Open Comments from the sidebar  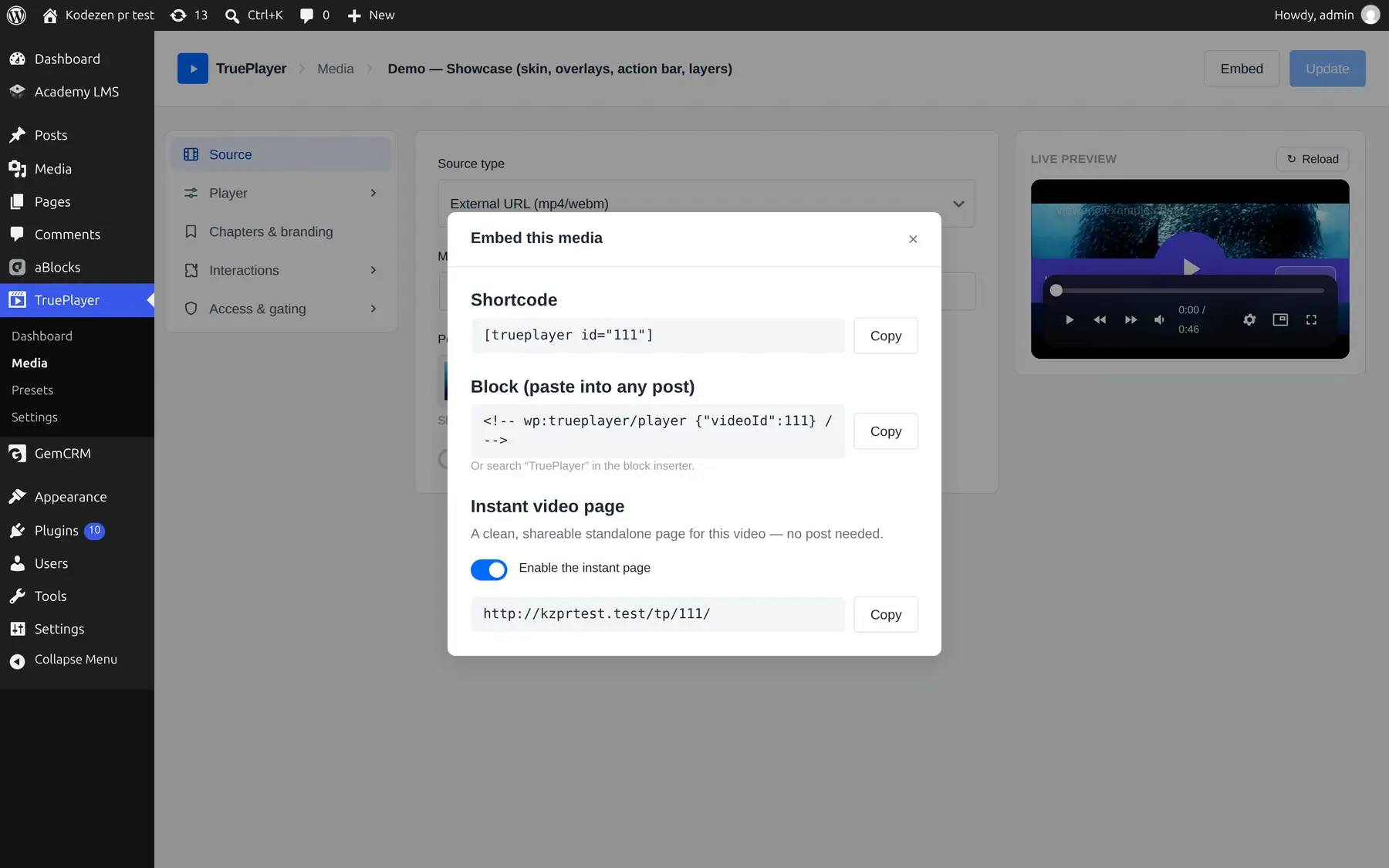77,235
